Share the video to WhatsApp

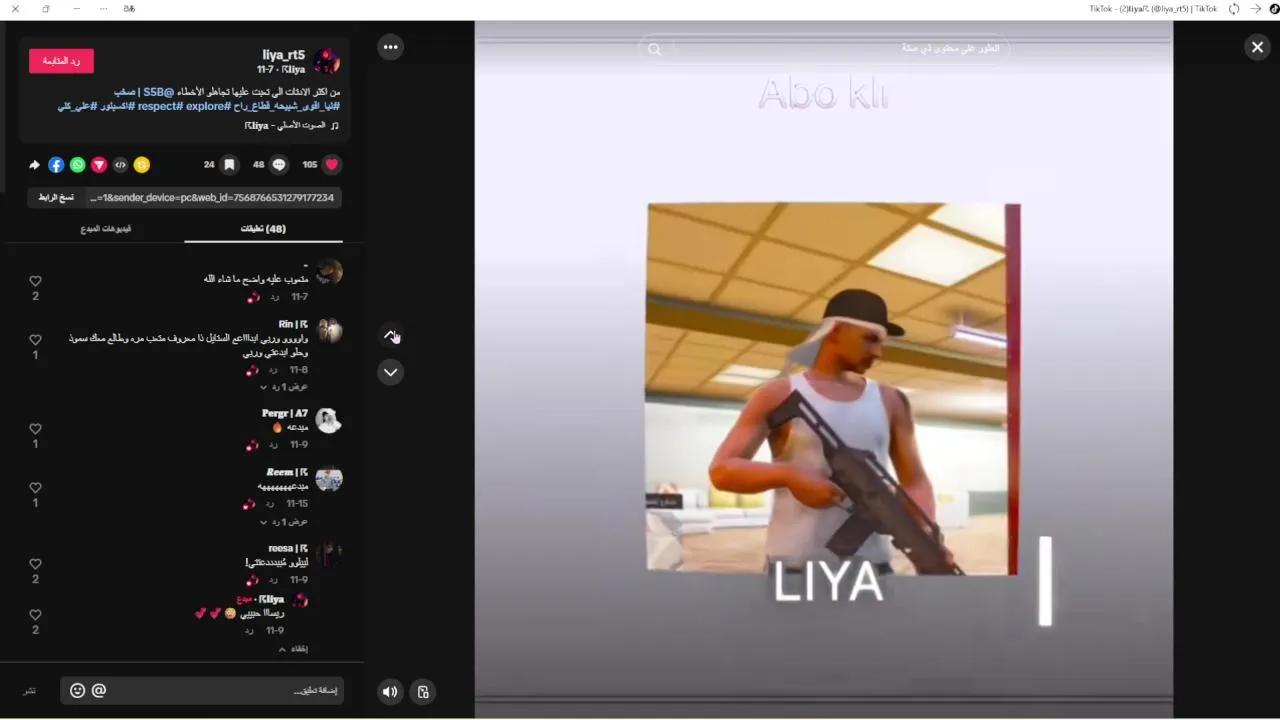click(77, 165)
